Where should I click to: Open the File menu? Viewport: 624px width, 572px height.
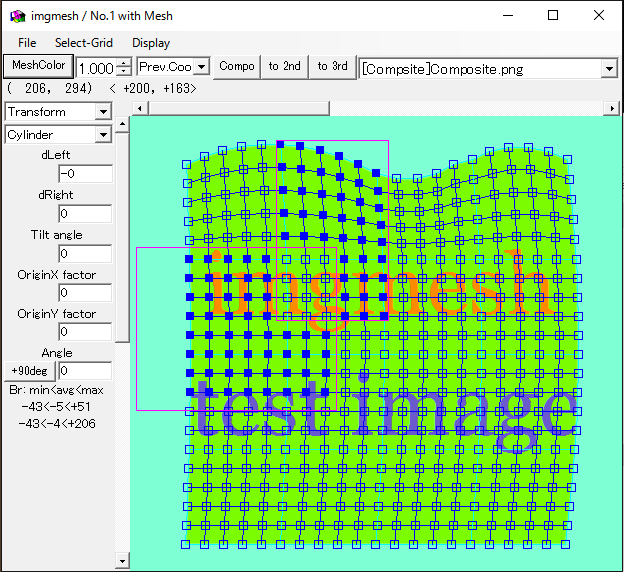(x=27, y=43)
